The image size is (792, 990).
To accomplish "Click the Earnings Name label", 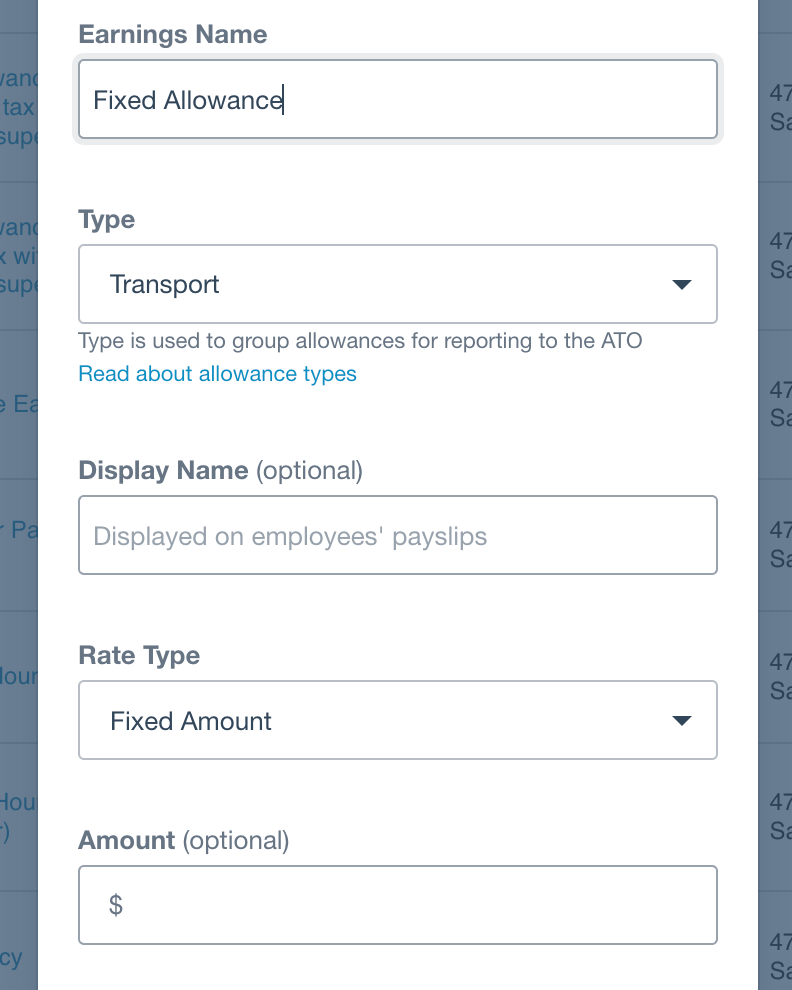I will (173, 35).
